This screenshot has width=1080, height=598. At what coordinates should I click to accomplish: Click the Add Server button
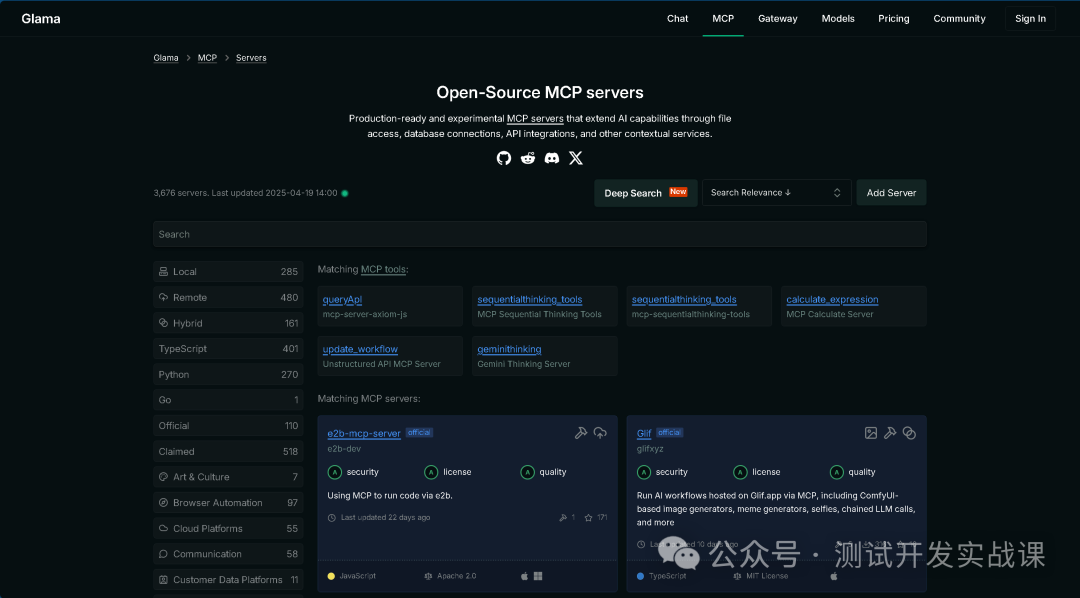point(891,193)
